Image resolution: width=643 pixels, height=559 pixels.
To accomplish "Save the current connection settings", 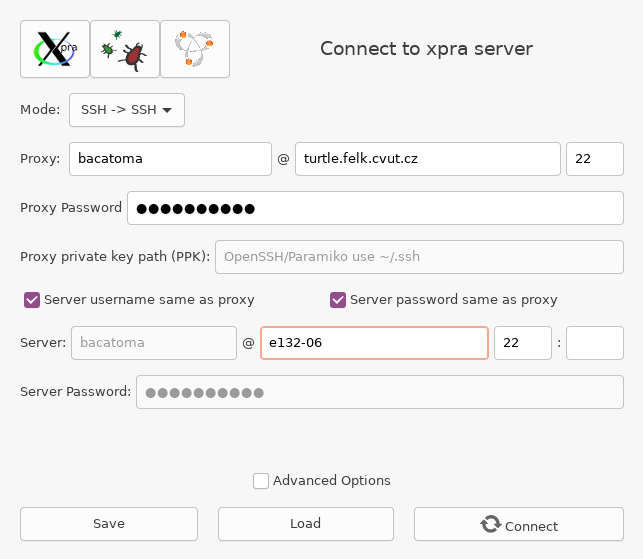I will coord(109,523).
